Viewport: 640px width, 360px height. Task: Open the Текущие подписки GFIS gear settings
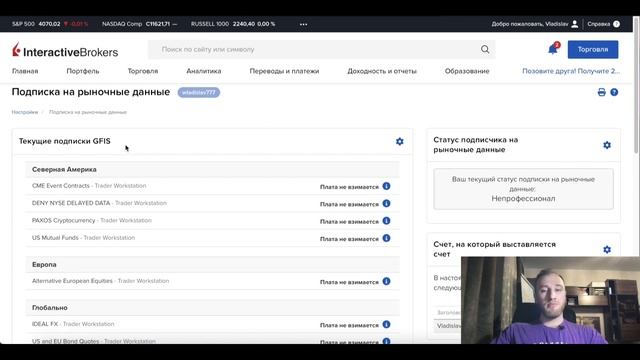pyautogui.click(x=400, y=141)
